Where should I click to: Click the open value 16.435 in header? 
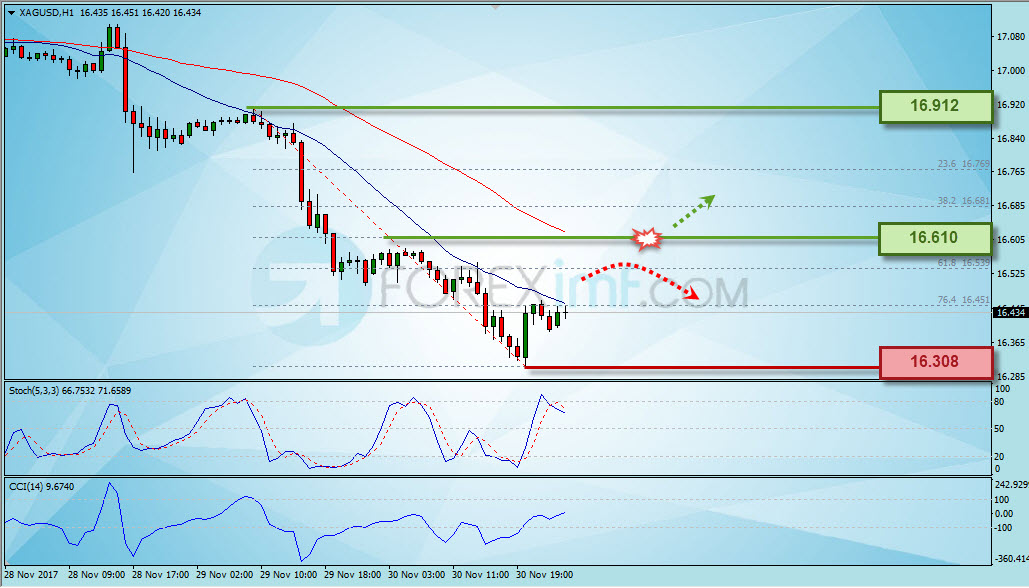coord(93,12)
